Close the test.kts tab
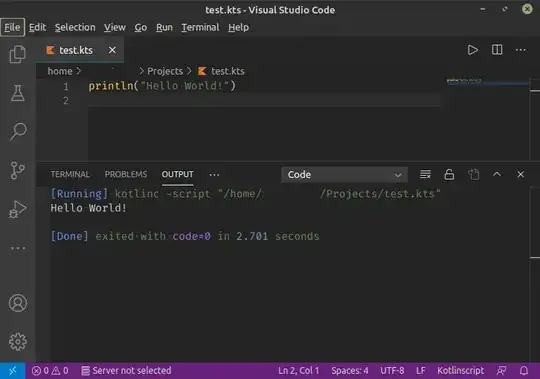Screen dimensions: 540x379 tap(112, 50)
